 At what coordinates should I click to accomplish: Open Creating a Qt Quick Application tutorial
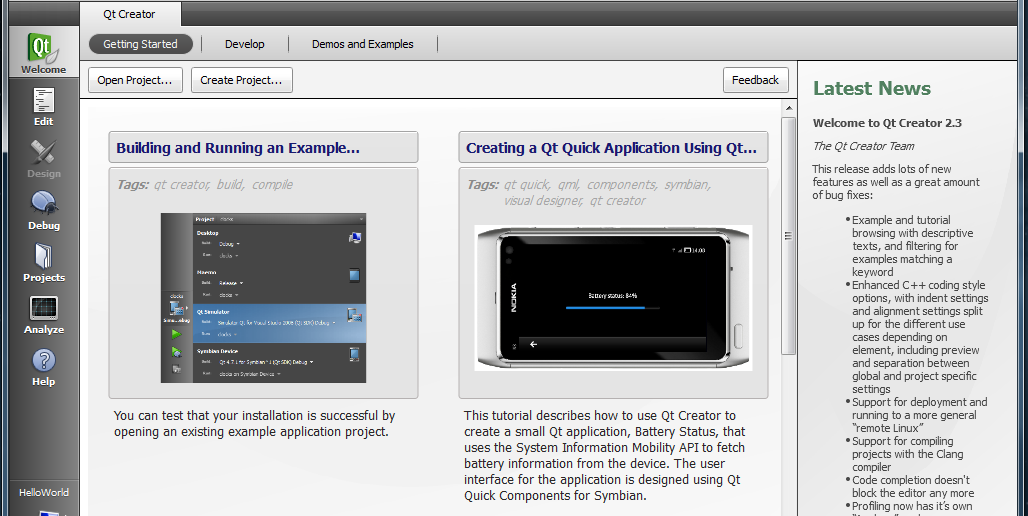[x=613, y=148]
